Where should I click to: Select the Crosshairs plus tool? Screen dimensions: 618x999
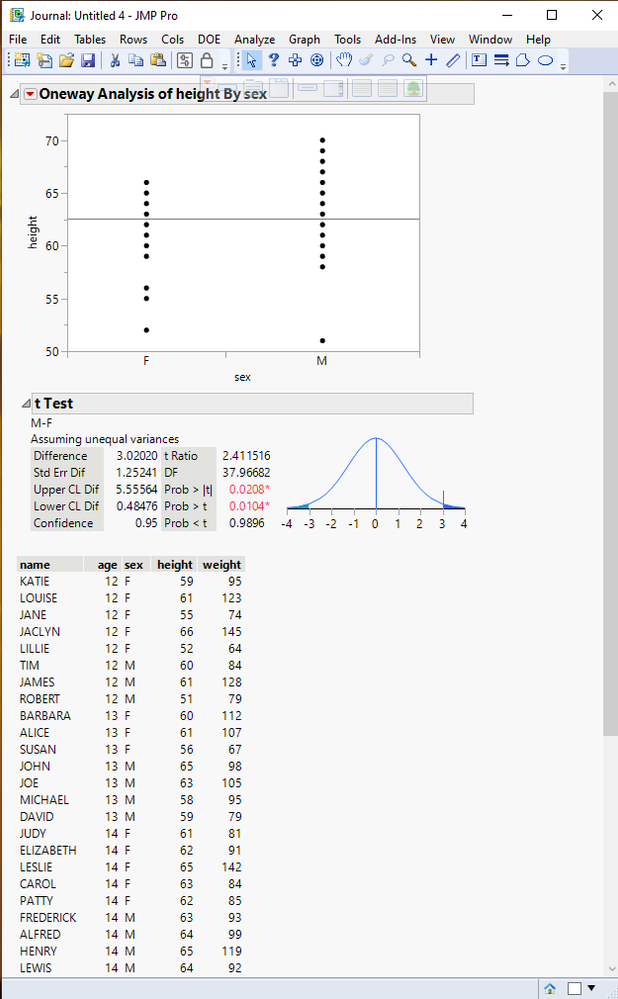[431, 61]
